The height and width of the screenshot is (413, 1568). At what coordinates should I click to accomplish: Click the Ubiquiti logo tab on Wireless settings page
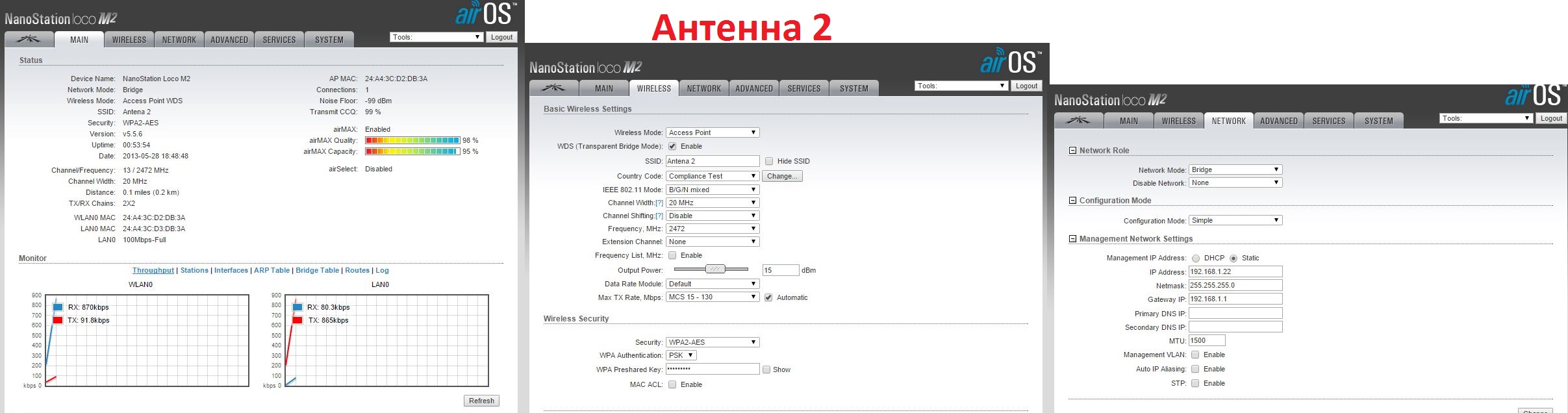(x=554, y=88)
